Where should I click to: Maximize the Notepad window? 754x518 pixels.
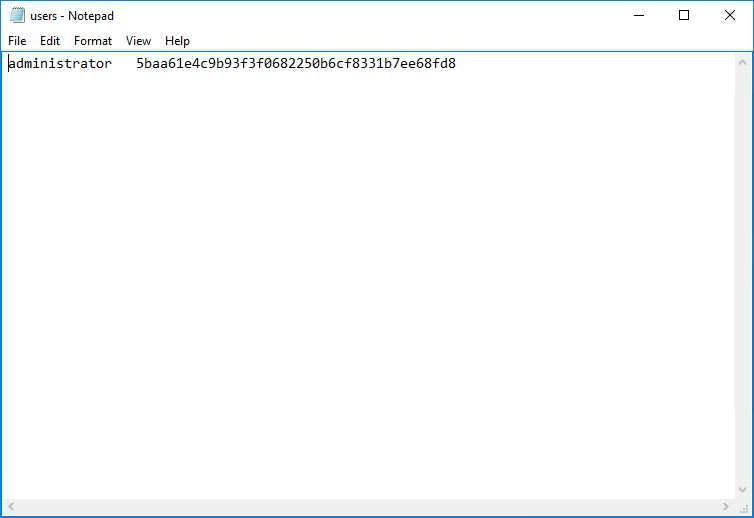point(684,15)
